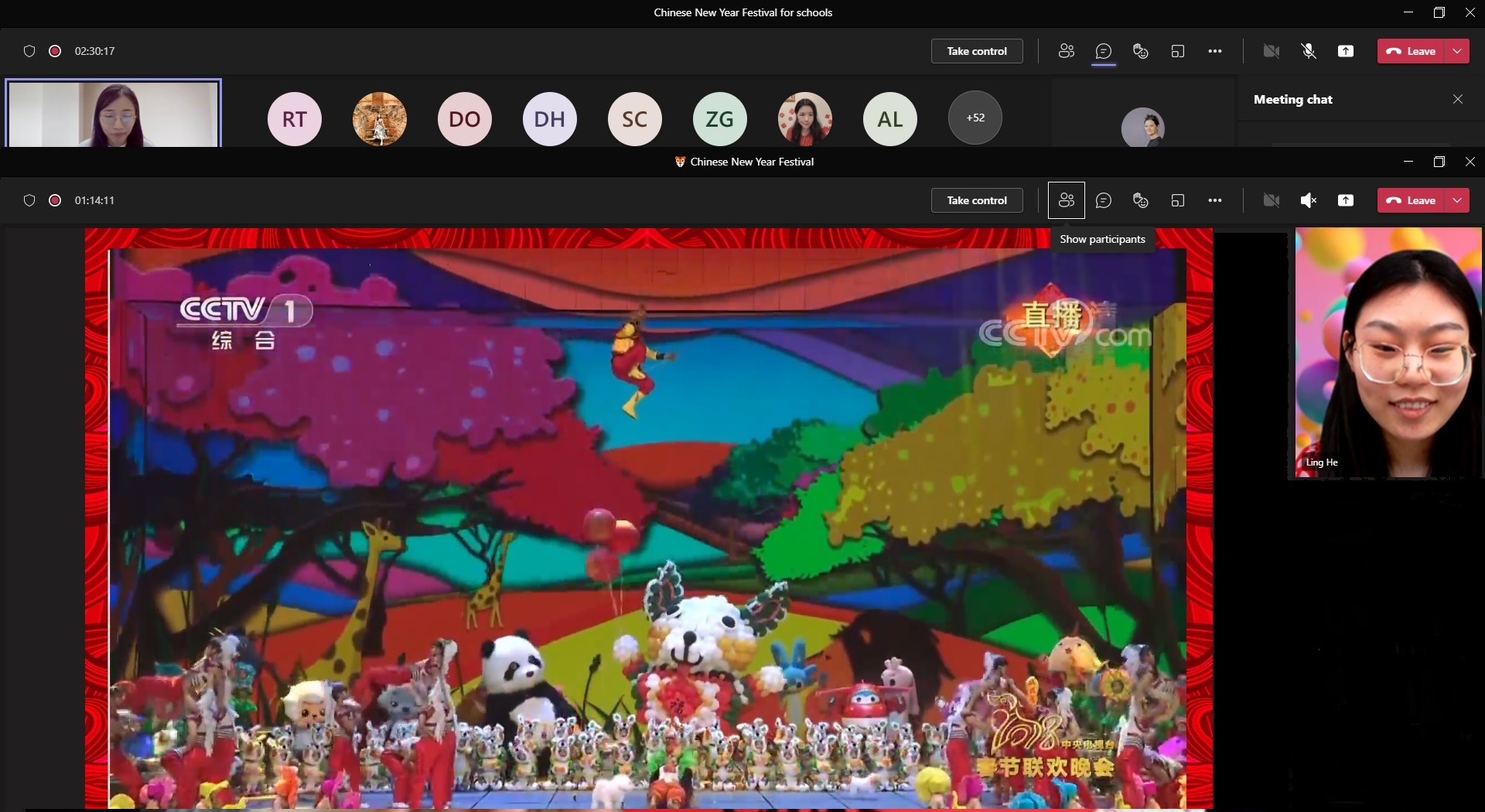
Task: Select the AL participant avatar
Action: [889, 118]
